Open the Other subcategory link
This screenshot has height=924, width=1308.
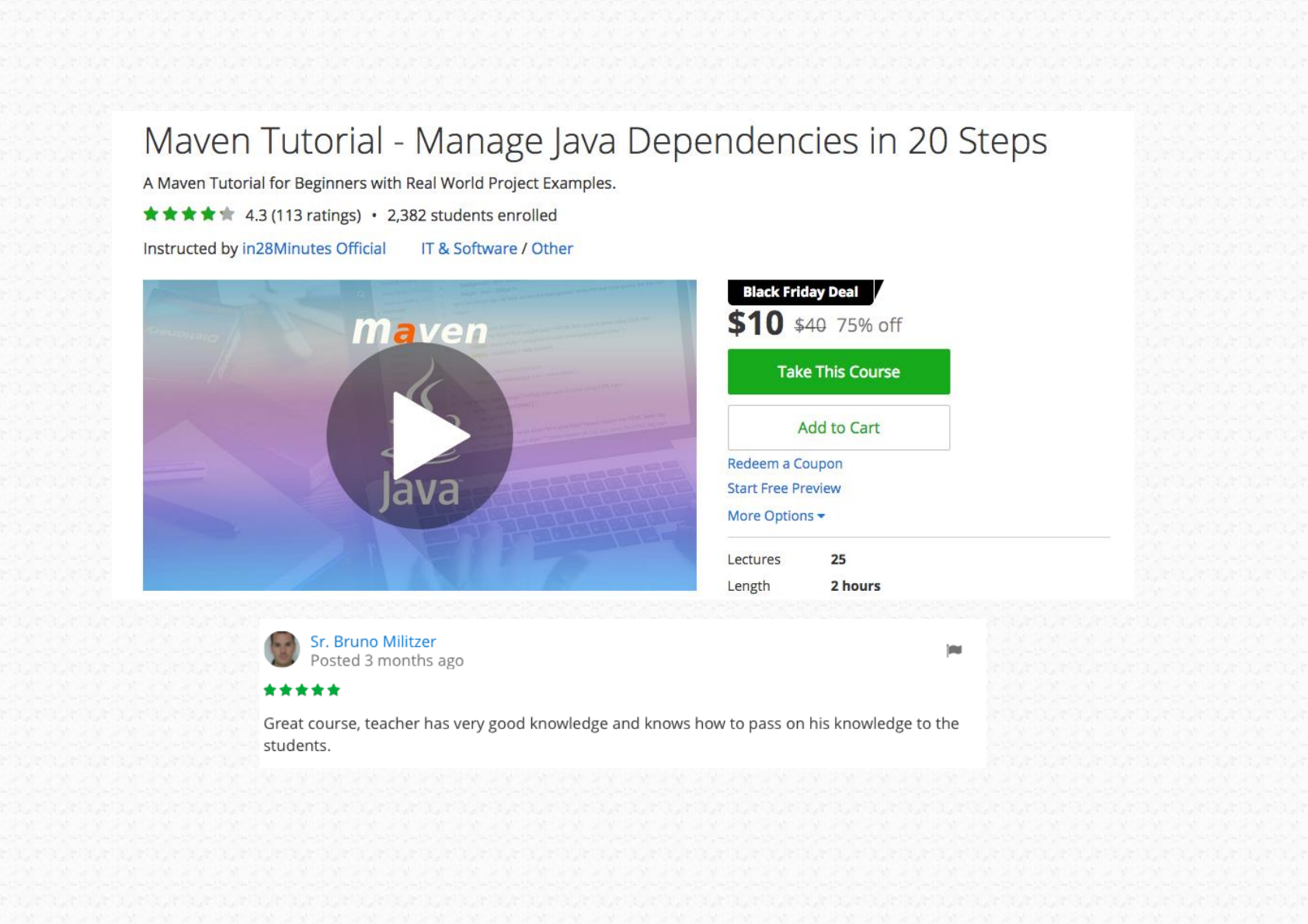tap(552, 248)
